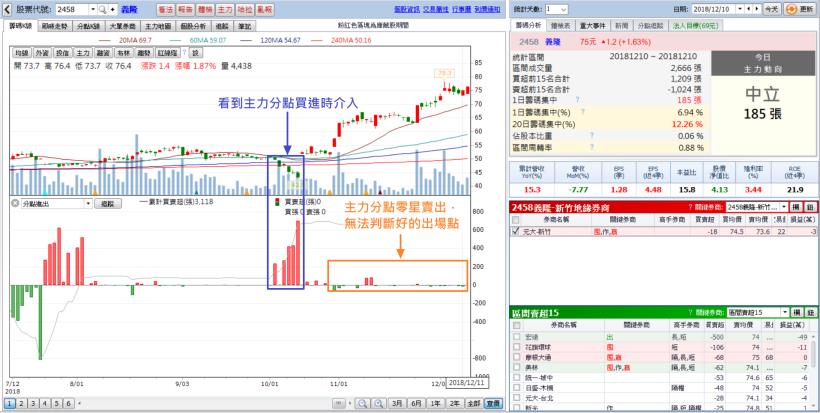Step to previous date with left arrow
Image resolution: width=820 pixels, height=413 pixels.
pos(749,9)
